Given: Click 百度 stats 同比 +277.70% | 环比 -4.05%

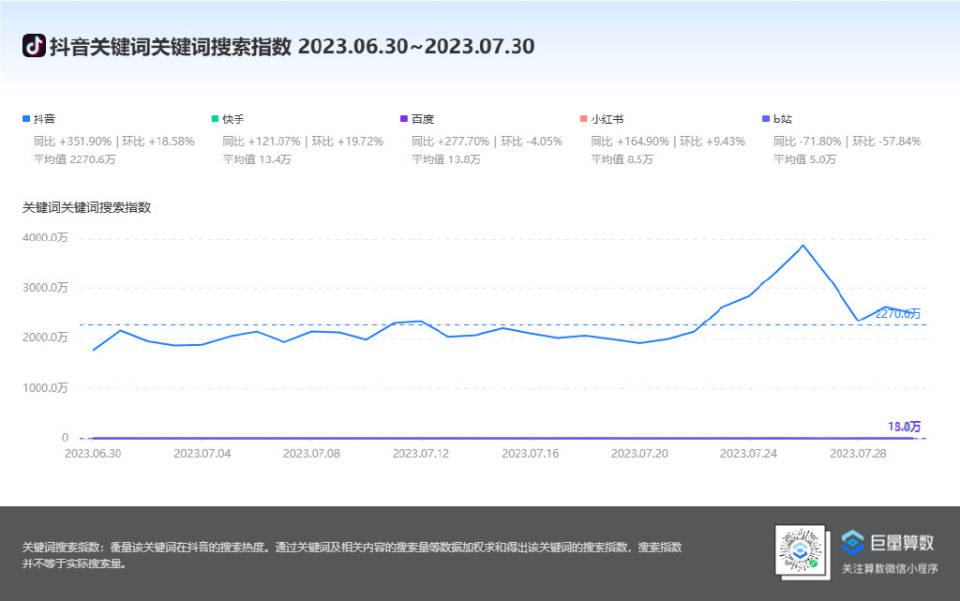Looking at the screenshot, I should coord(487,141).
